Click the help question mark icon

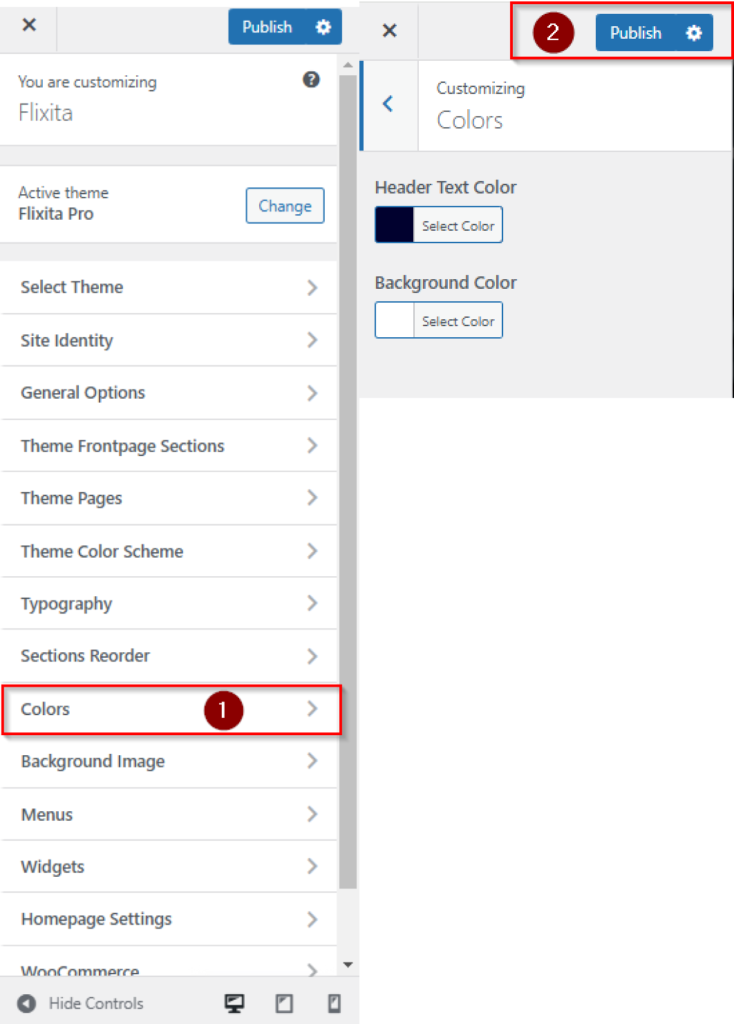(311, 80)
